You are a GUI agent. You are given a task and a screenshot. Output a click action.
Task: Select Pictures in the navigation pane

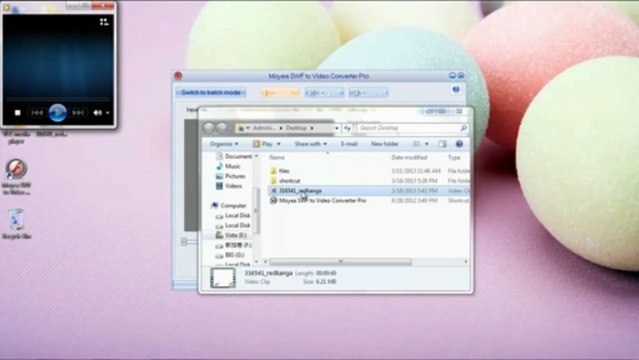231,176
